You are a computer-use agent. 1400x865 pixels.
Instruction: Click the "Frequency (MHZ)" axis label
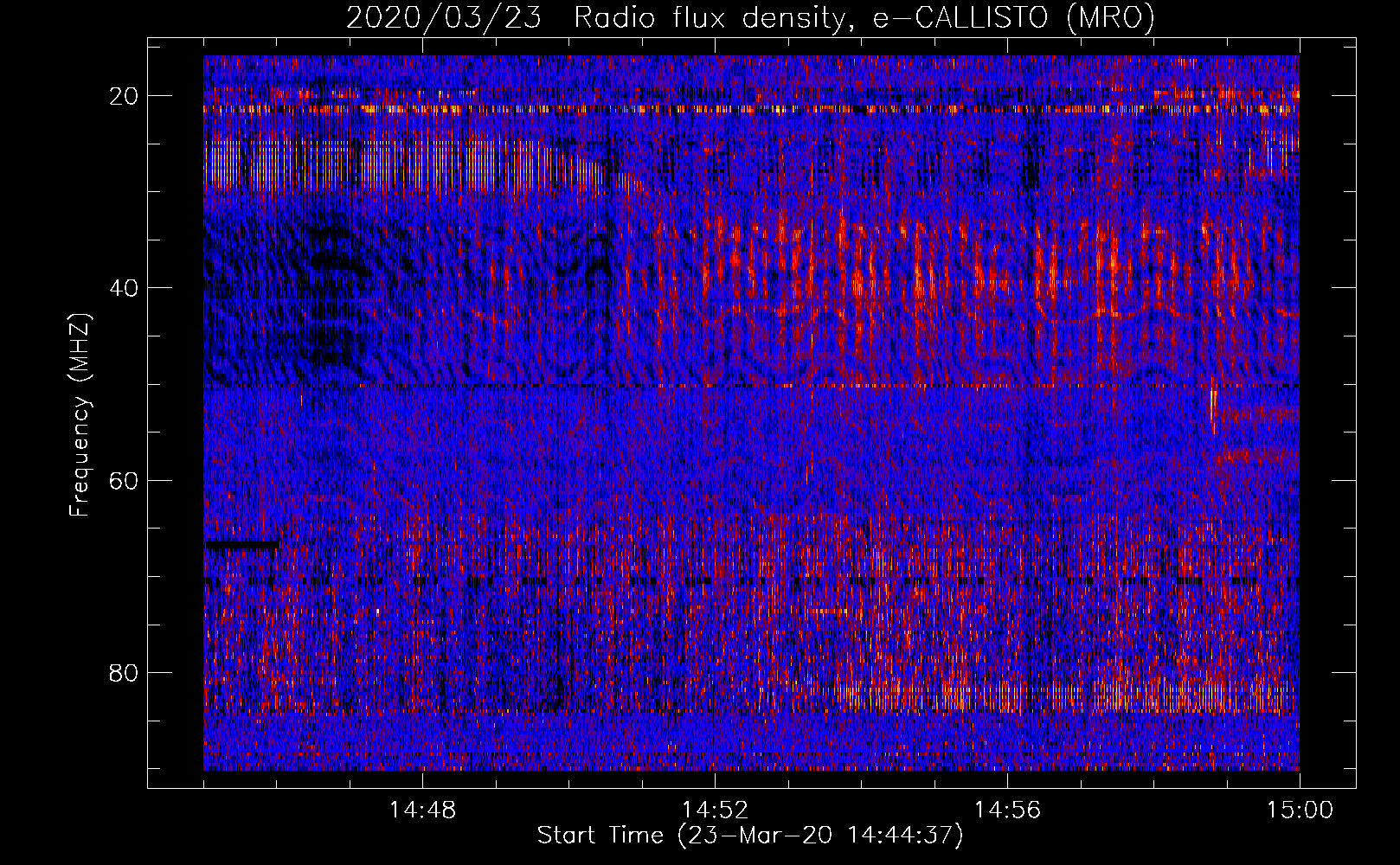[x=80, y=414]
